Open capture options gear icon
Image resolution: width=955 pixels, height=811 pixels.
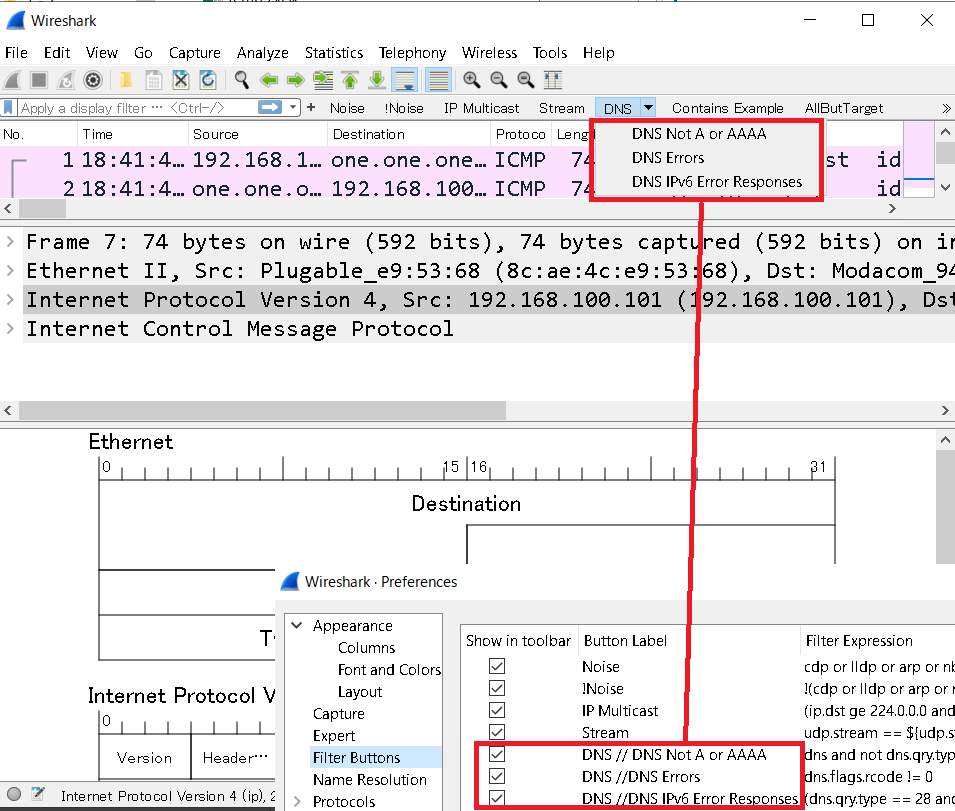(x=93, y=80)
